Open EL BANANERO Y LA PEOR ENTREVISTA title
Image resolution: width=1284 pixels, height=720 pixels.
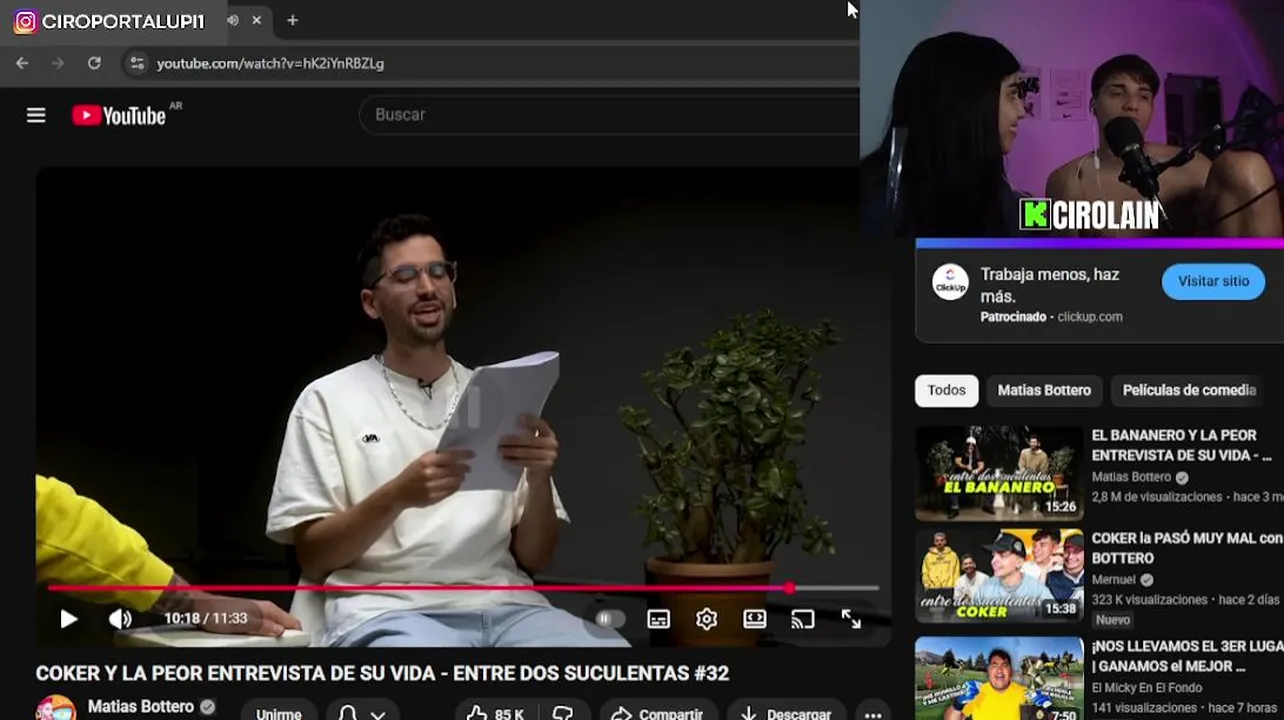[x=1181, y=445]
